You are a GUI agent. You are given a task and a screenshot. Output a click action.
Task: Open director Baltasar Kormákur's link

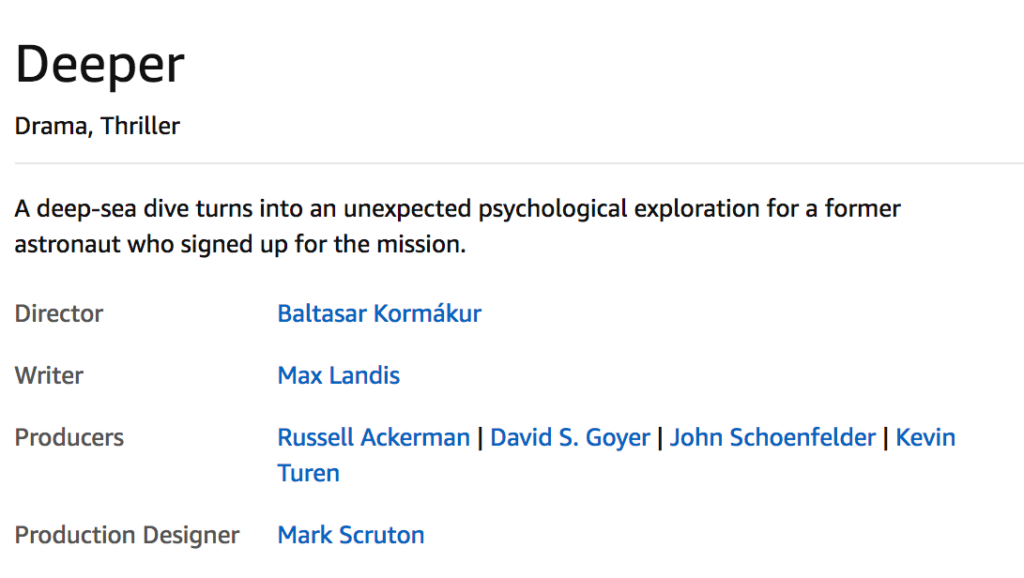(x=379, y=313)
